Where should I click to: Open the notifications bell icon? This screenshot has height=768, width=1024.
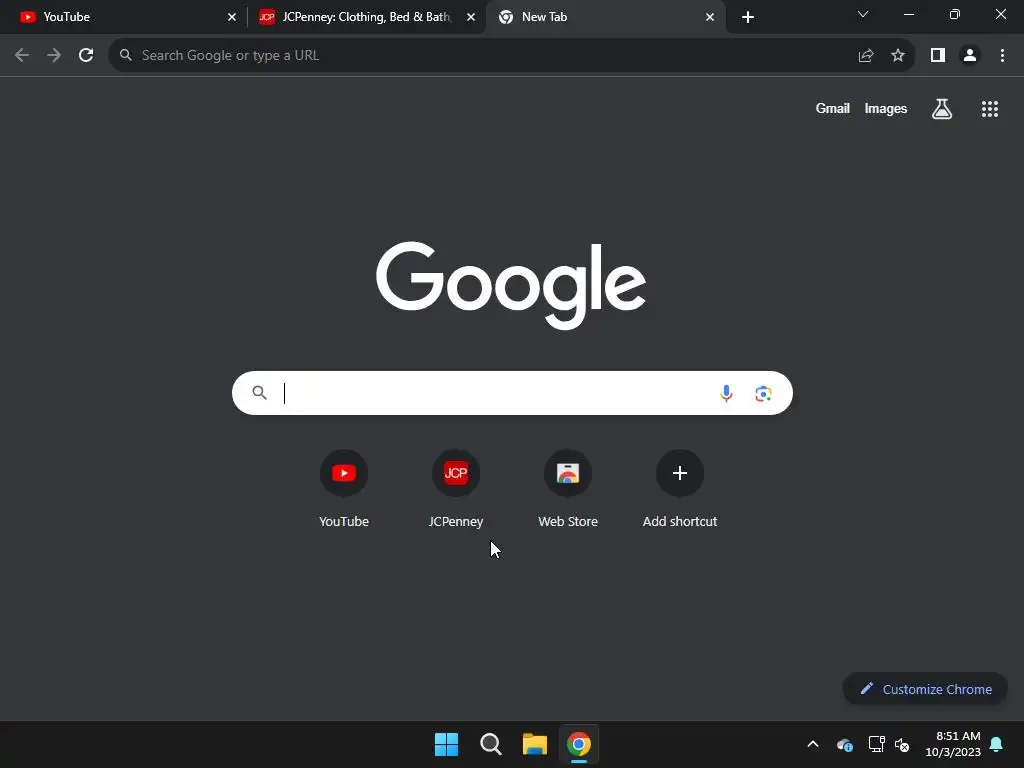997,744
